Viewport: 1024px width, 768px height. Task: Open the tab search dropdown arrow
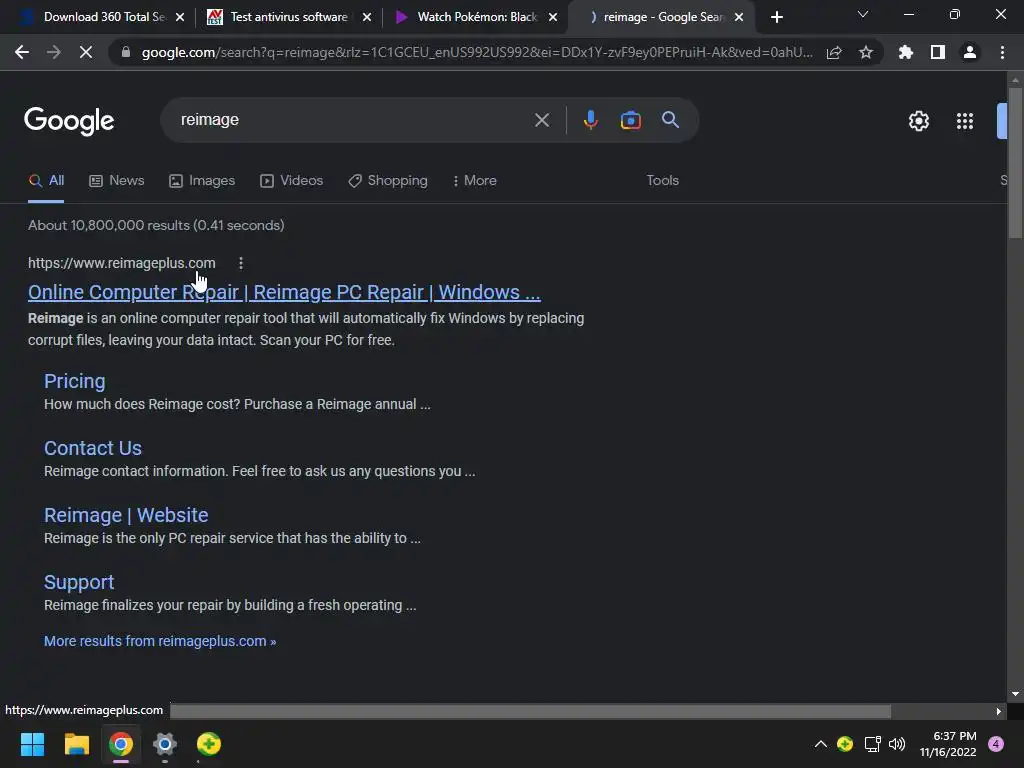coord(863,14)
